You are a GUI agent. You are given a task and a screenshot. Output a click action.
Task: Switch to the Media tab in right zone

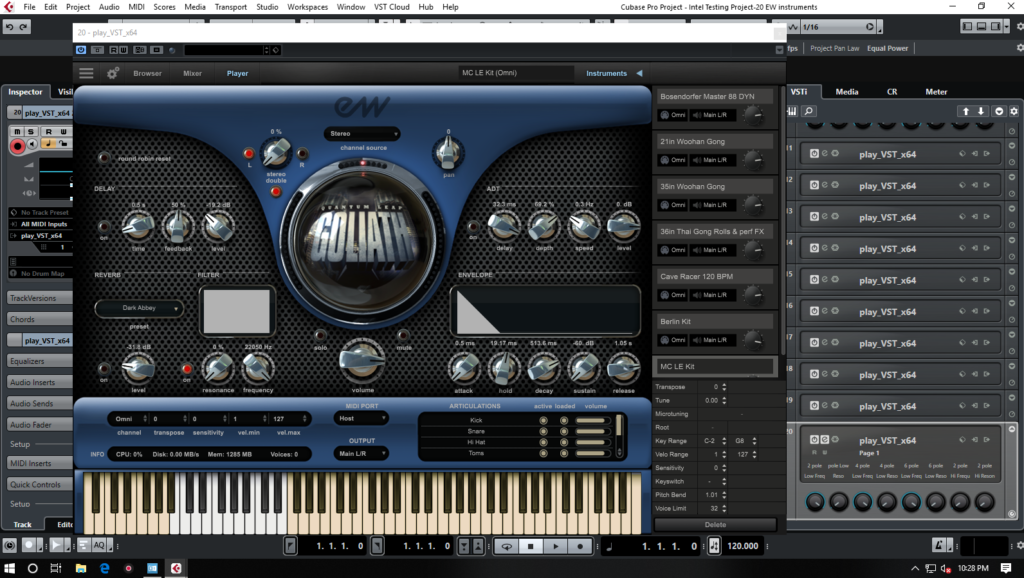847,92
